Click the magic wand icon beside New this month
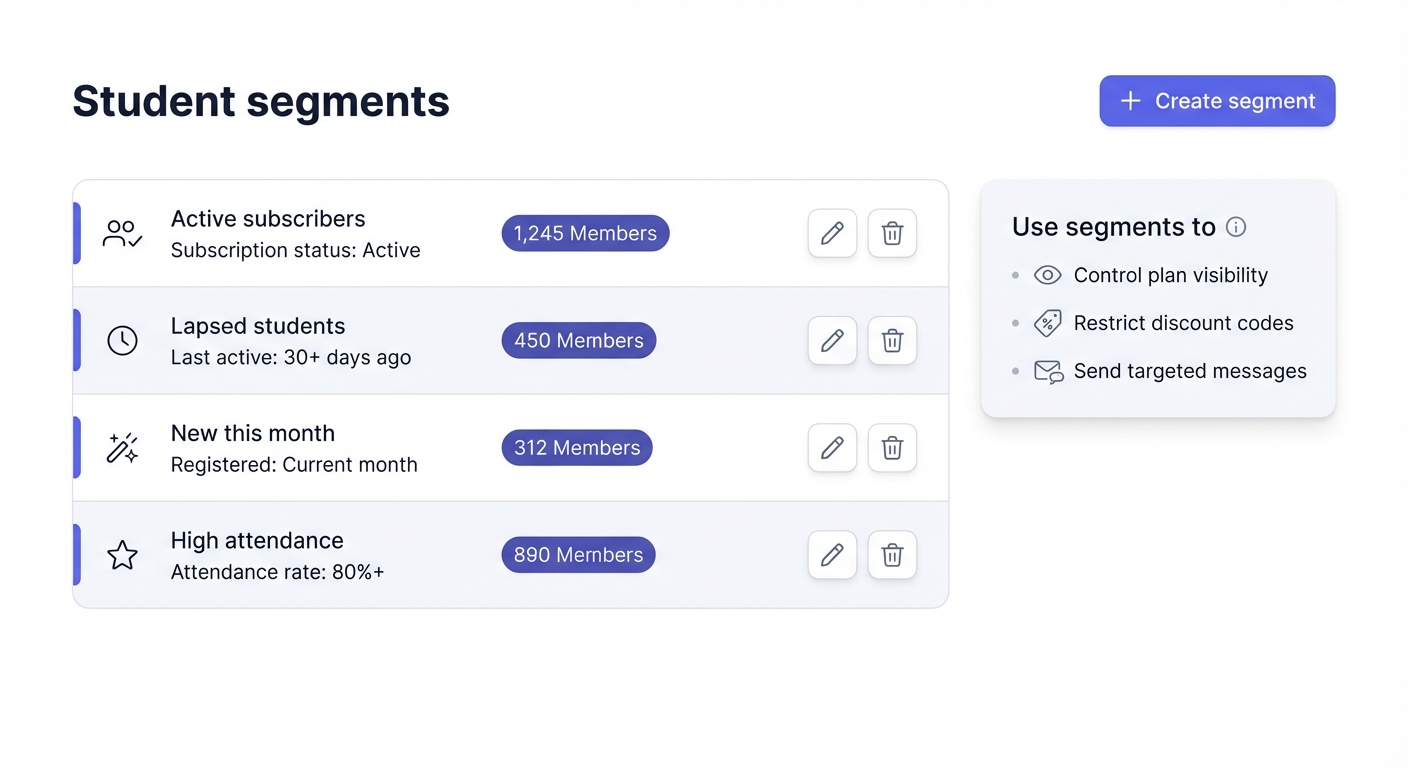The width and height of the screenshot is (1408, 768). point(121,447)
